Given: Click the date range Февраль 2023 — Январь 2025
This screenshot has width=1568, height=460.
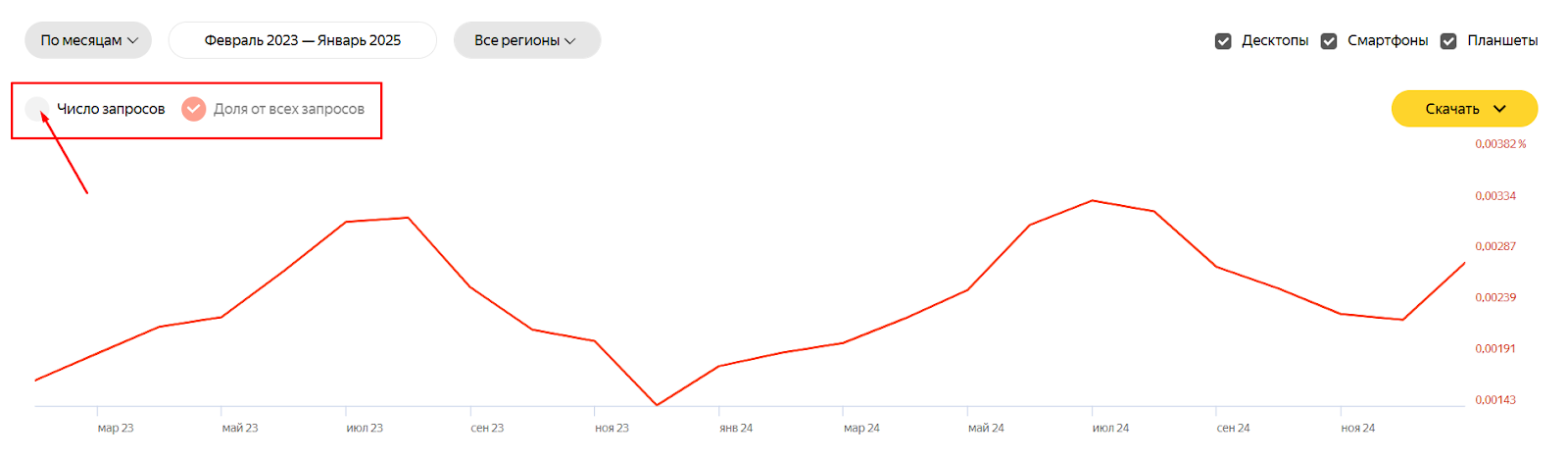Looking at the screenshot, I should click(x=302, y=40).
